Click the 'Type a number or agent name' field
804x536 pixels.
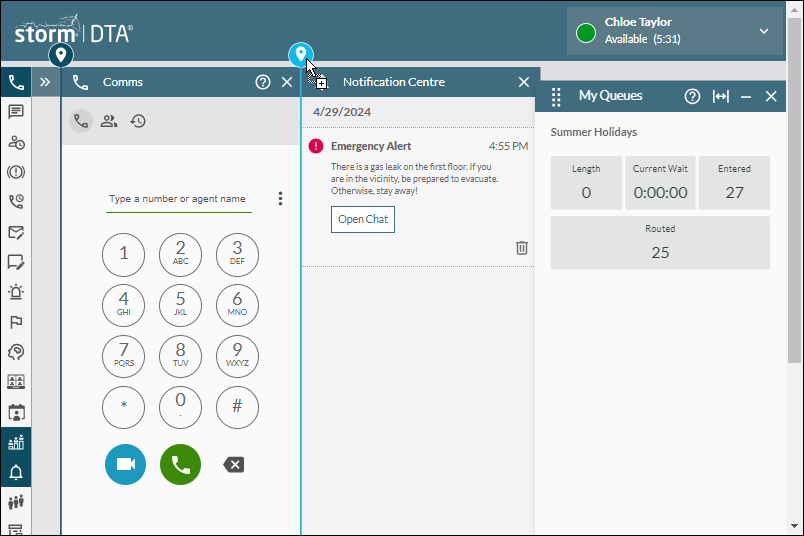179,199
